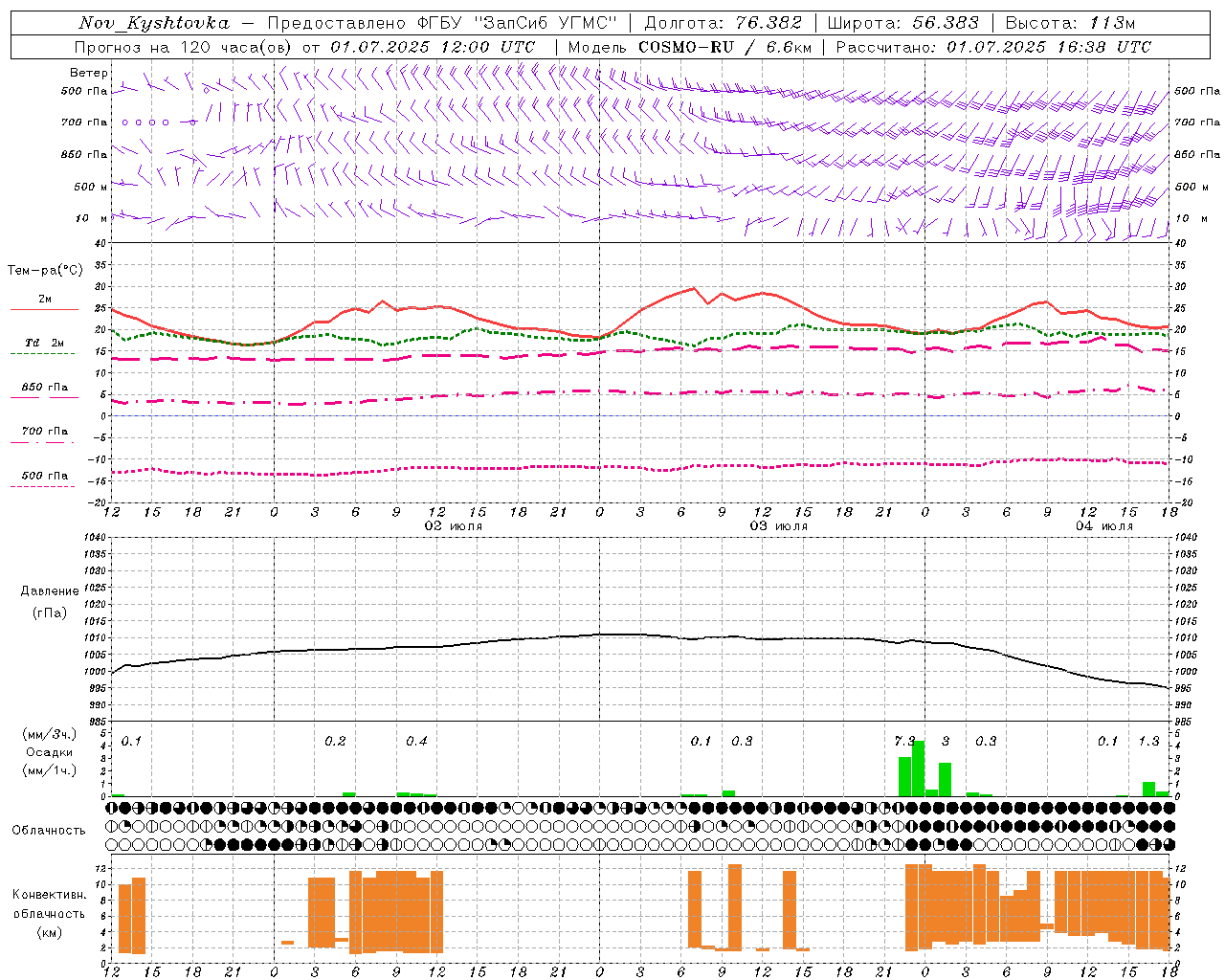The height and width of the screenshot is (980, 1225).
Task: Click the date label 04 июля
Action: (x=1103, y=526)
